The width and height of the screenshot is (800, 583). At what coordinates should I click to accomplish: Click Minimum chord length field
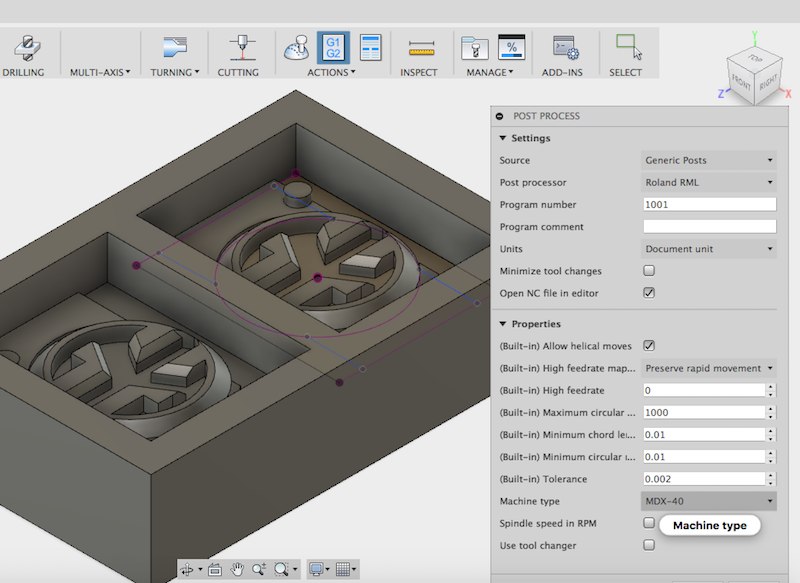click(705, 435)
